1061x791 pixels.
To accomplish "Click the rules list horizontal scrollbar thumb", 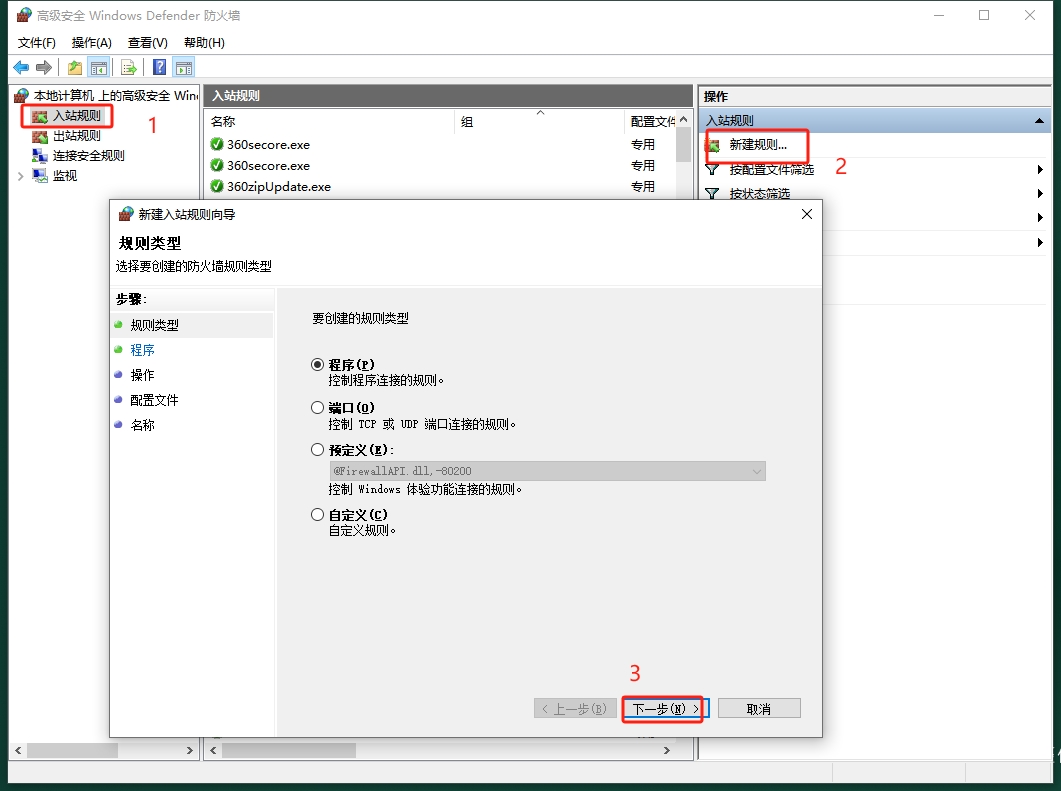I will [289, 750].
